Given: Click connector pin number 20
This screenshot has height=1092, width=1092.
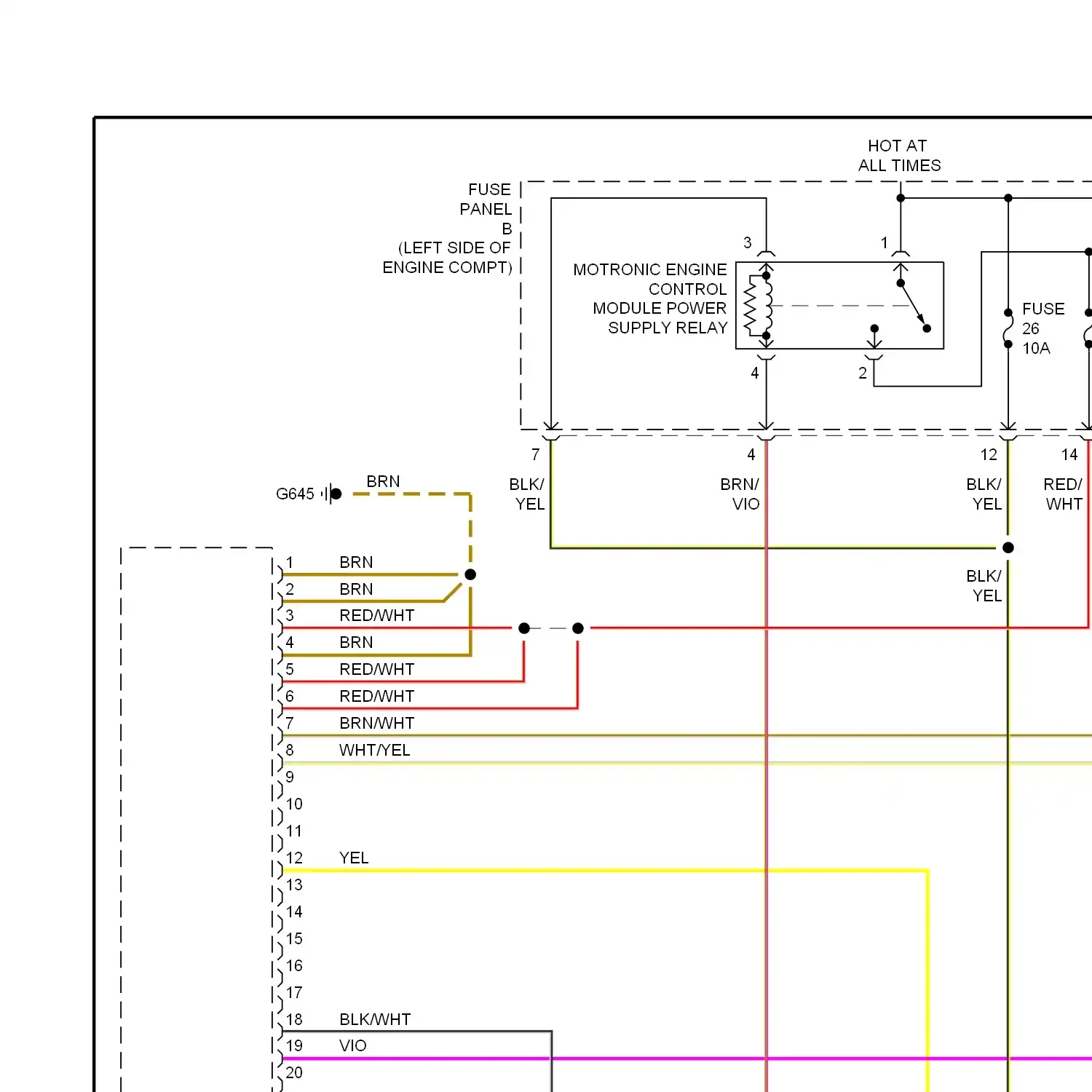Looking at the screenshot, I should [294, 1072].
